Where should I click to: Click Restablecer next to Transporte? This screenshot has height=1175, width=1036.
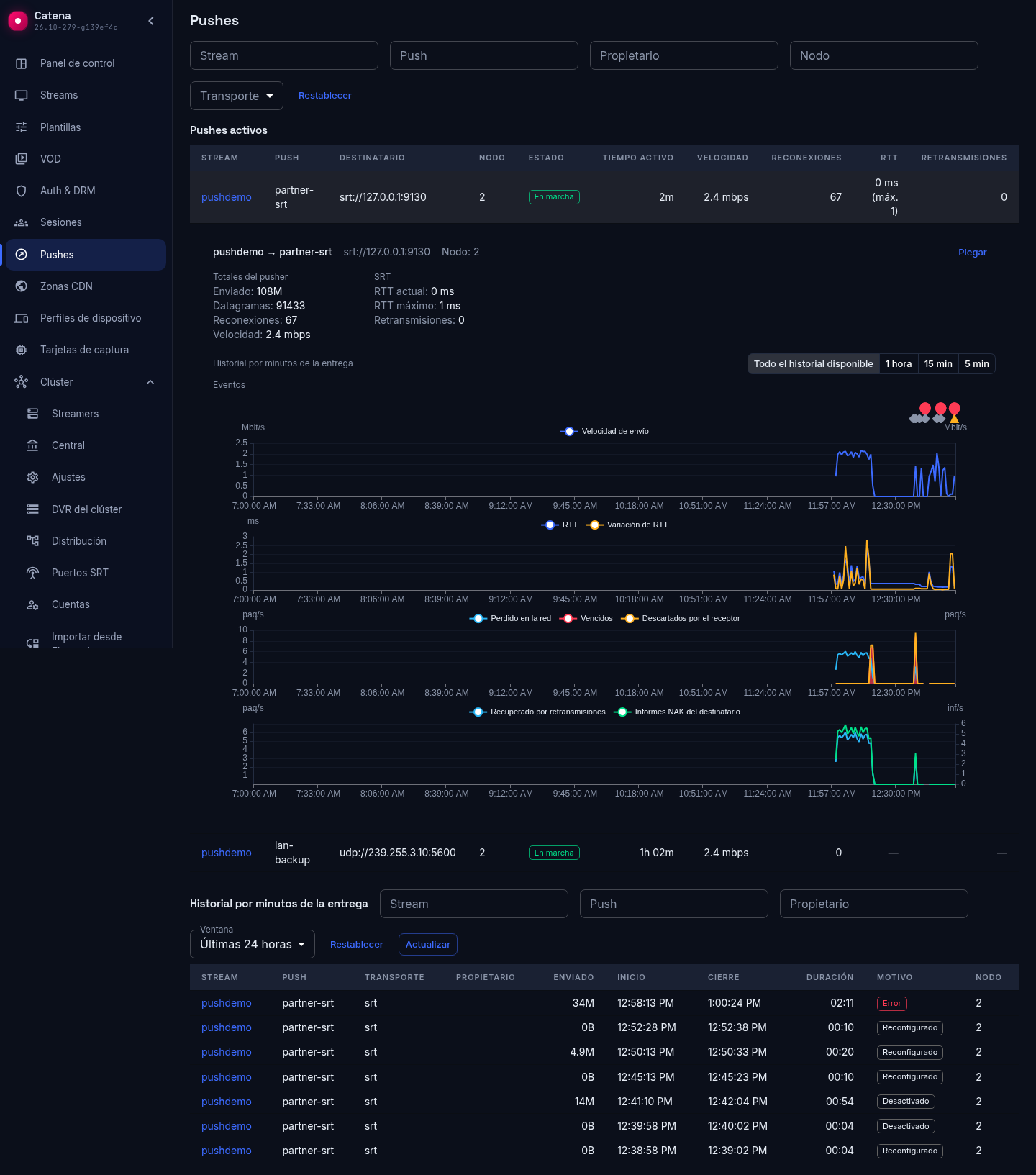pyautogui.click(x=325, y=96)
